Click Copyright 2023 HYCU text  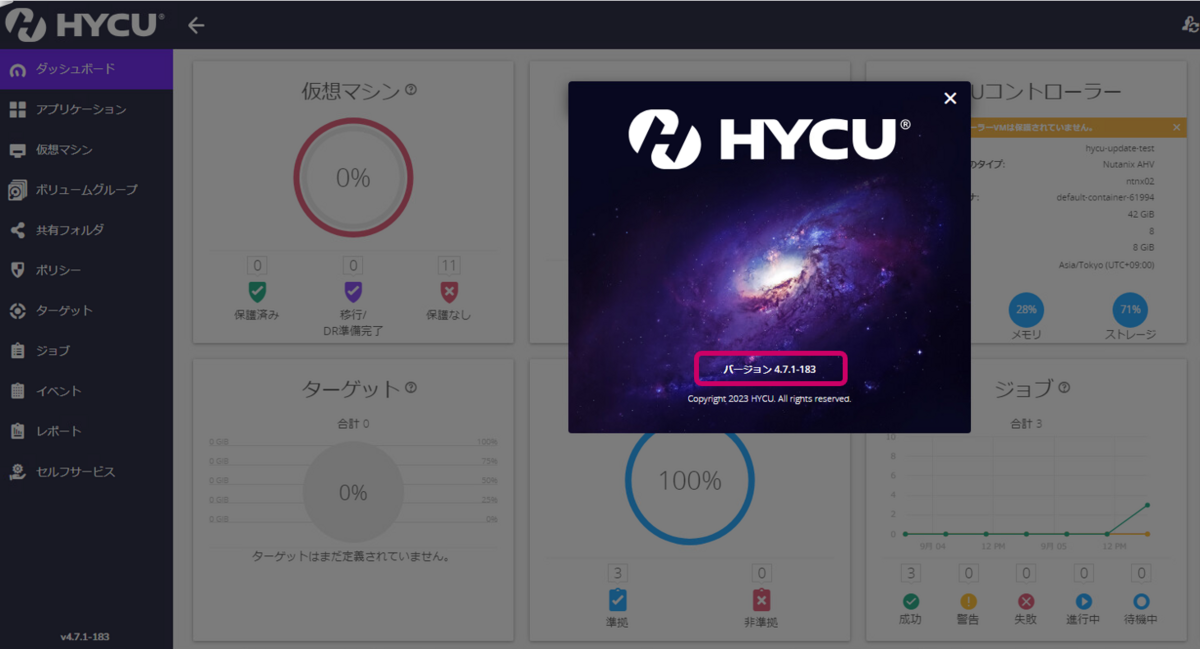pos(769,398)
